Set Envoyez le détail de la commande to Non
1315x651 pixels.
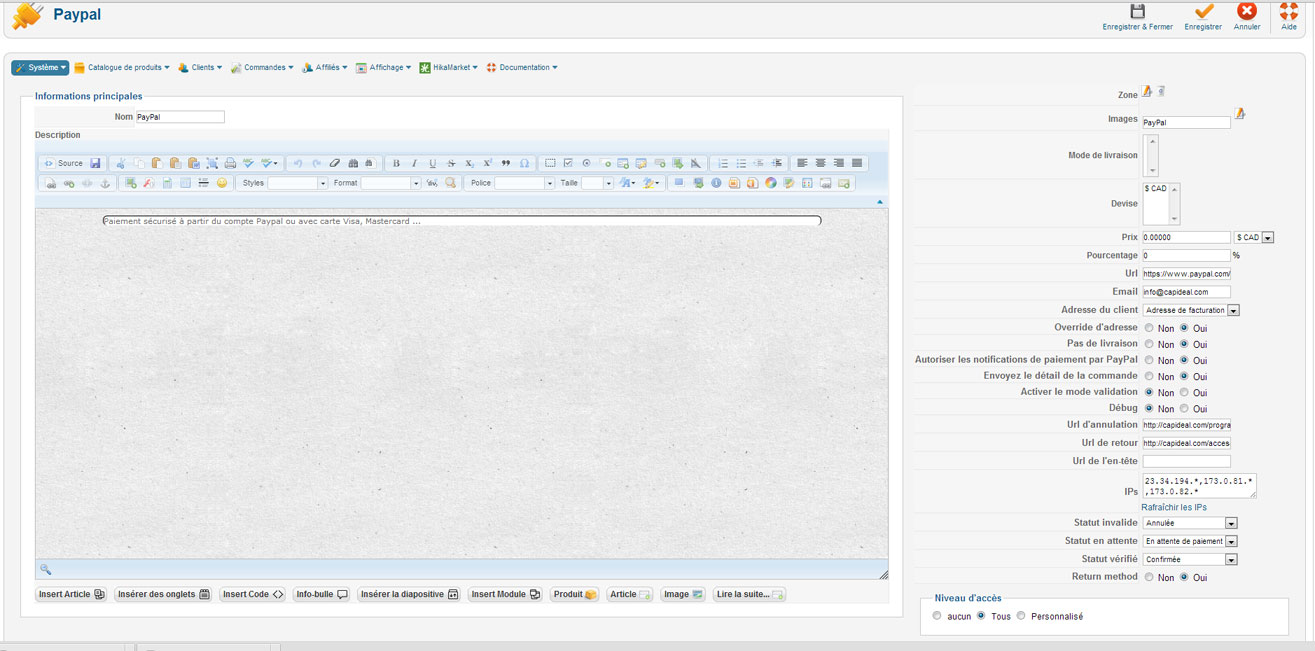(1149, 376)
